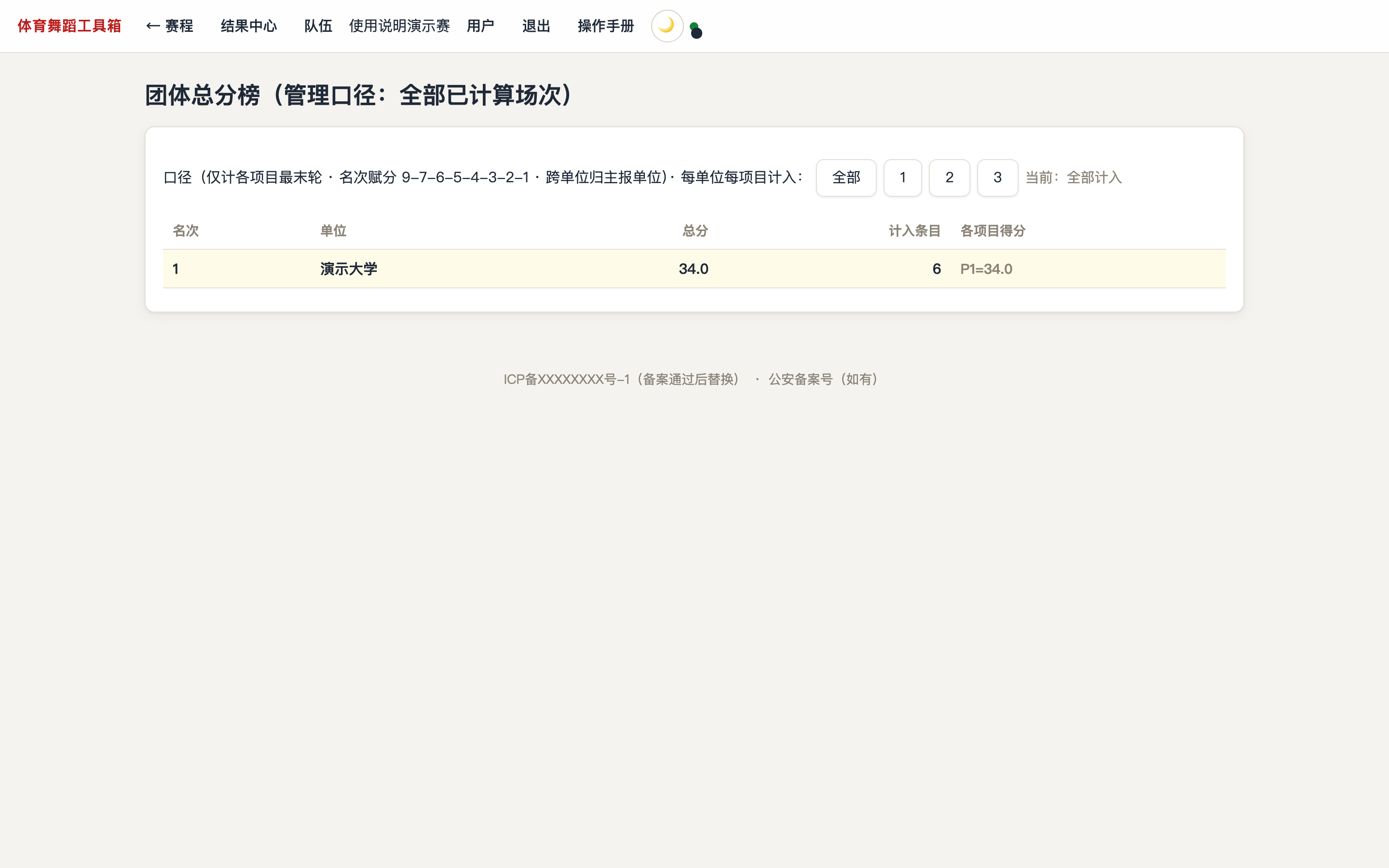The image size is (1389, 868).
Task: Set per-unit counted entries to 2
Action: 949,177
